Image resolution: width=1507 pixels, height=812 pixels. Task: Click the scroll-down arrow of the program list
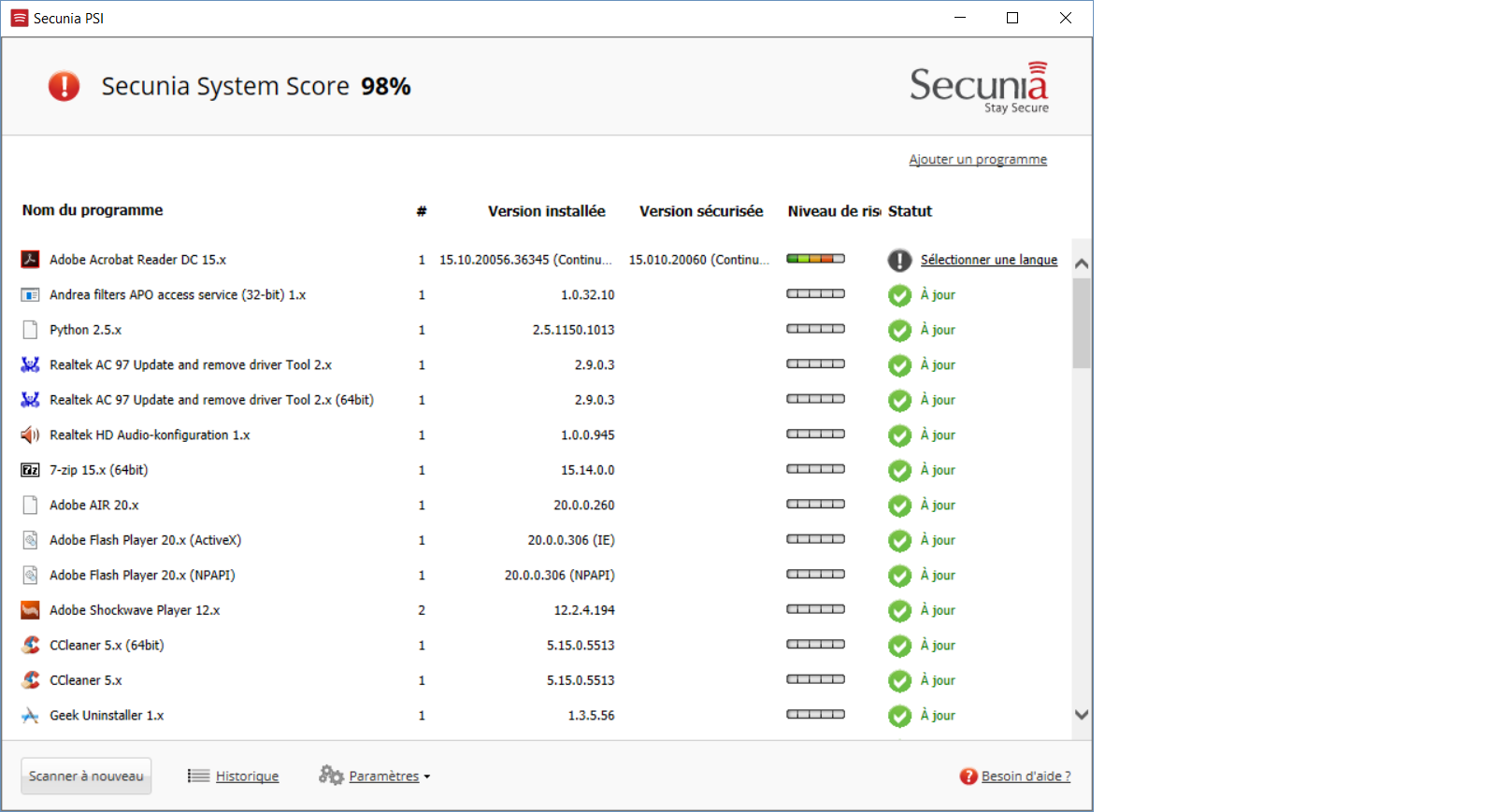click(x=1082, y=715)
